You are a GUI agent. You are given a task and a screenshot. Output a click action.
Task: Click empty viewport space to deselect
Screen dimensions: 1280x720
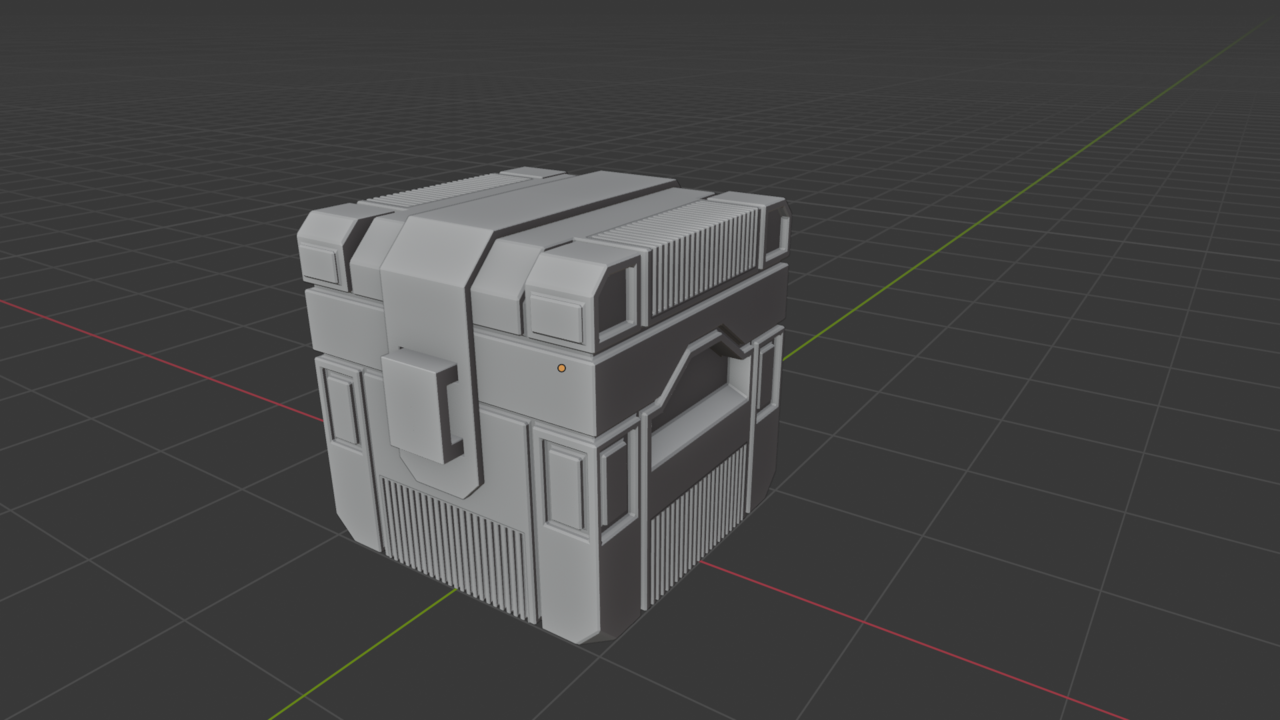coord(1050,150)
